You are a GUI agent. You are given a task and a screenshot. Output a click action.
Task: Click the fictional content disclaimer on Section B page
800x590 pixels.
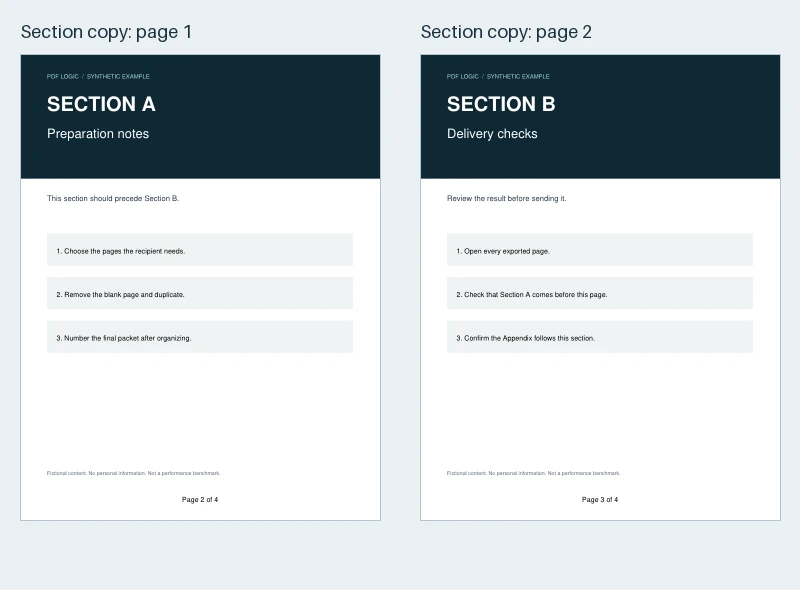point(533,473)
